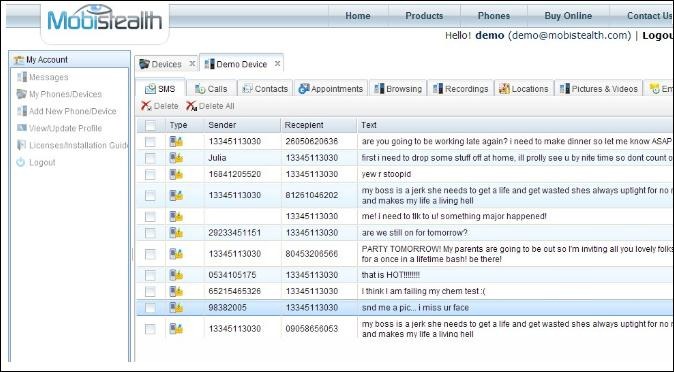Tick the select-all checkbox in the header
The height and width of the screenshot is (372, 674).
(x=150, y=125)
